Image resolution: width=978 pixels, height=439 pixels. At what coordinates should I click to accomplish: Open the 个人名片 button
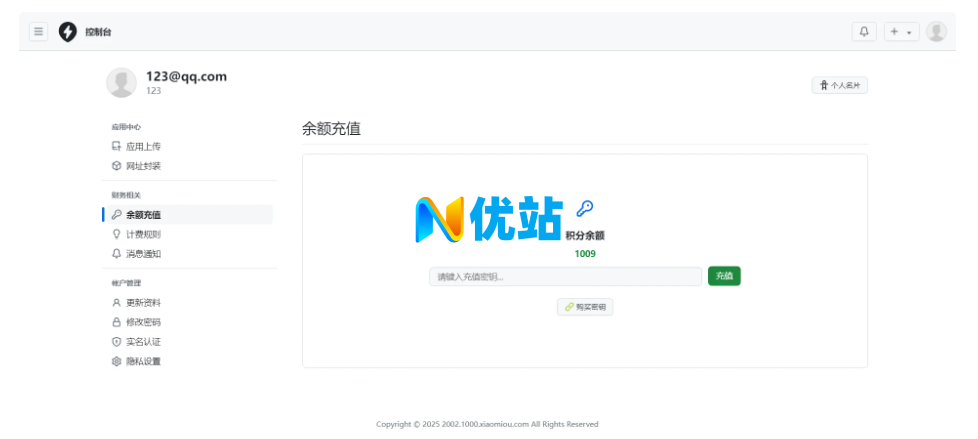click(839, 86)
